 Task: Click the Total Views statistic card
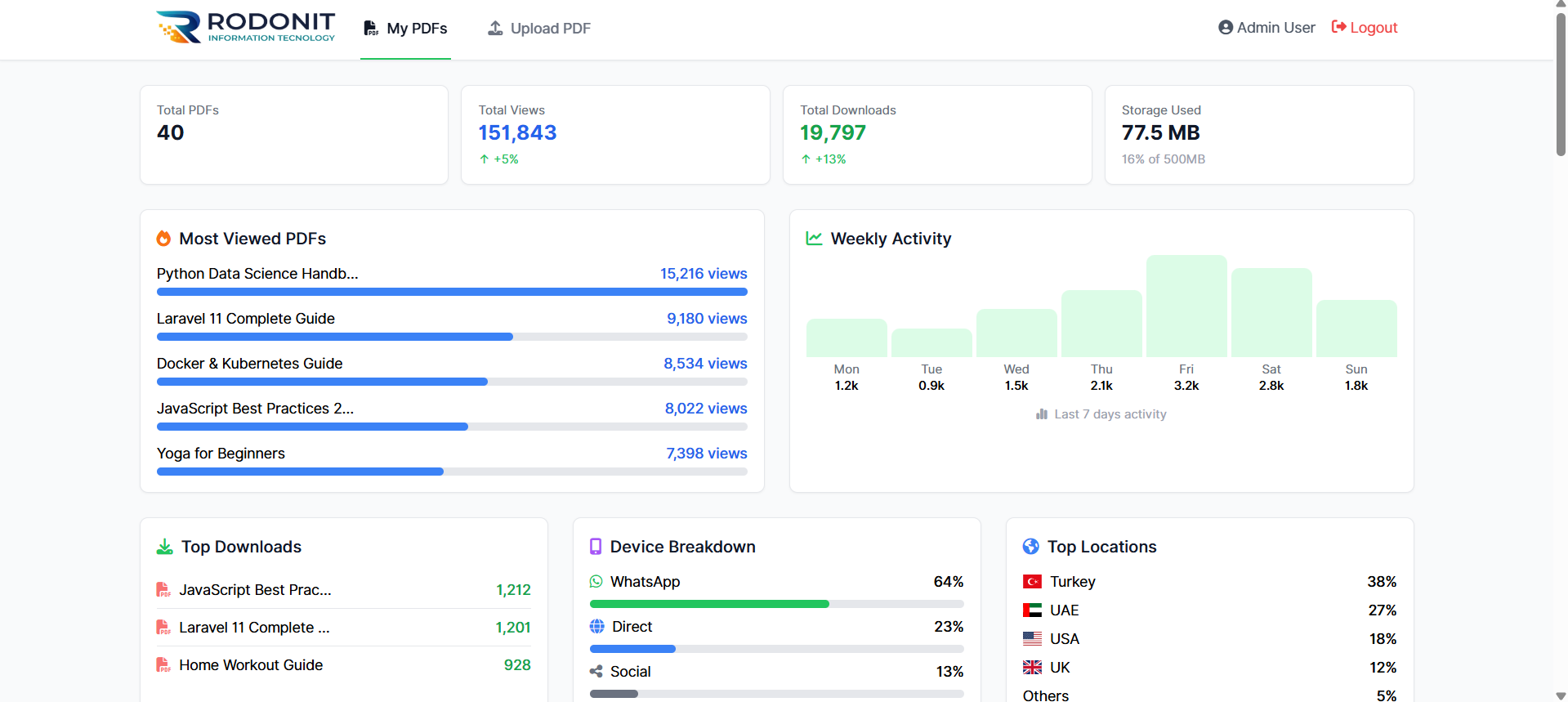[x=615, y=135]
